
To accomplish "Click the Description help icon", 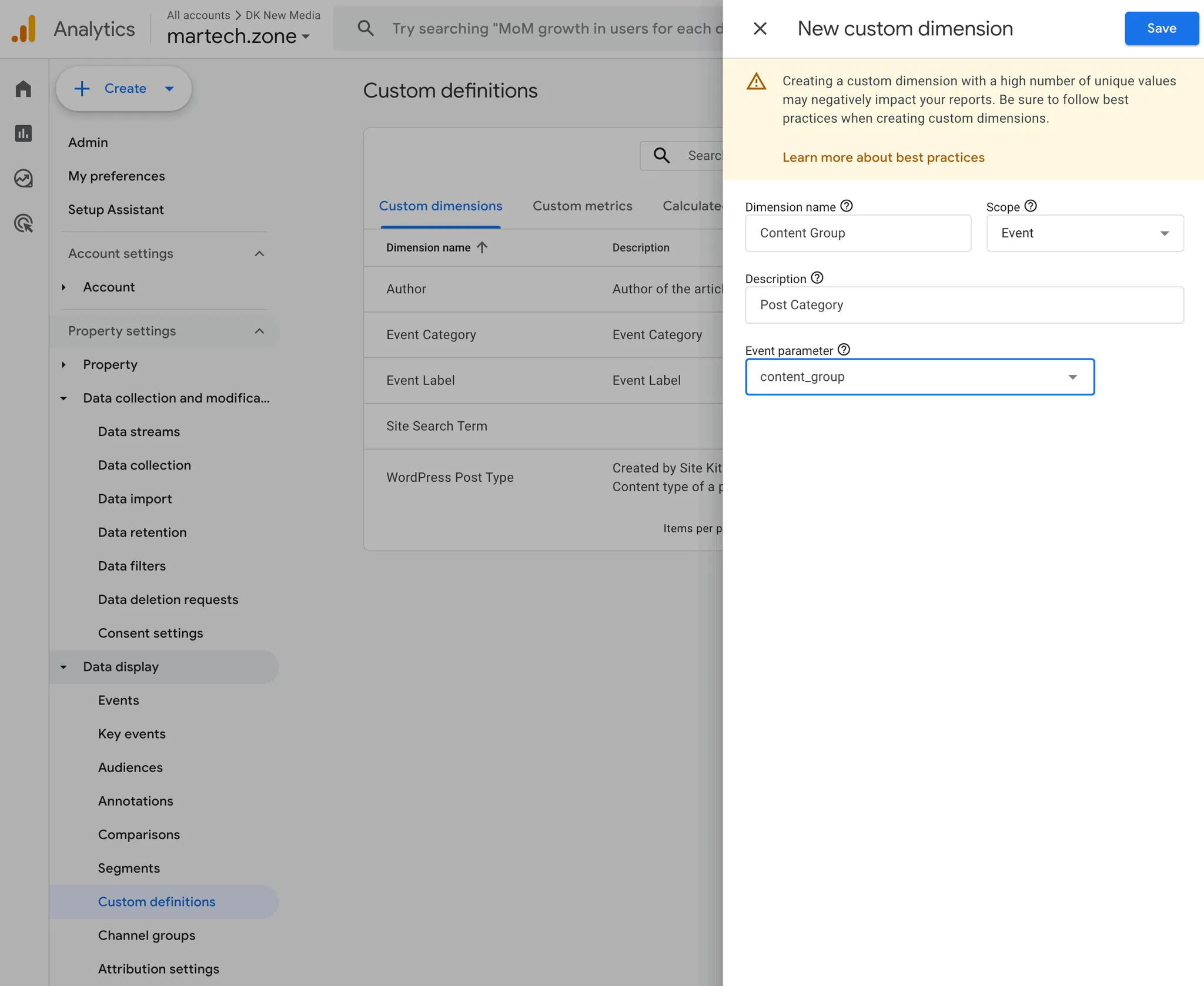I will click(817, 278).
